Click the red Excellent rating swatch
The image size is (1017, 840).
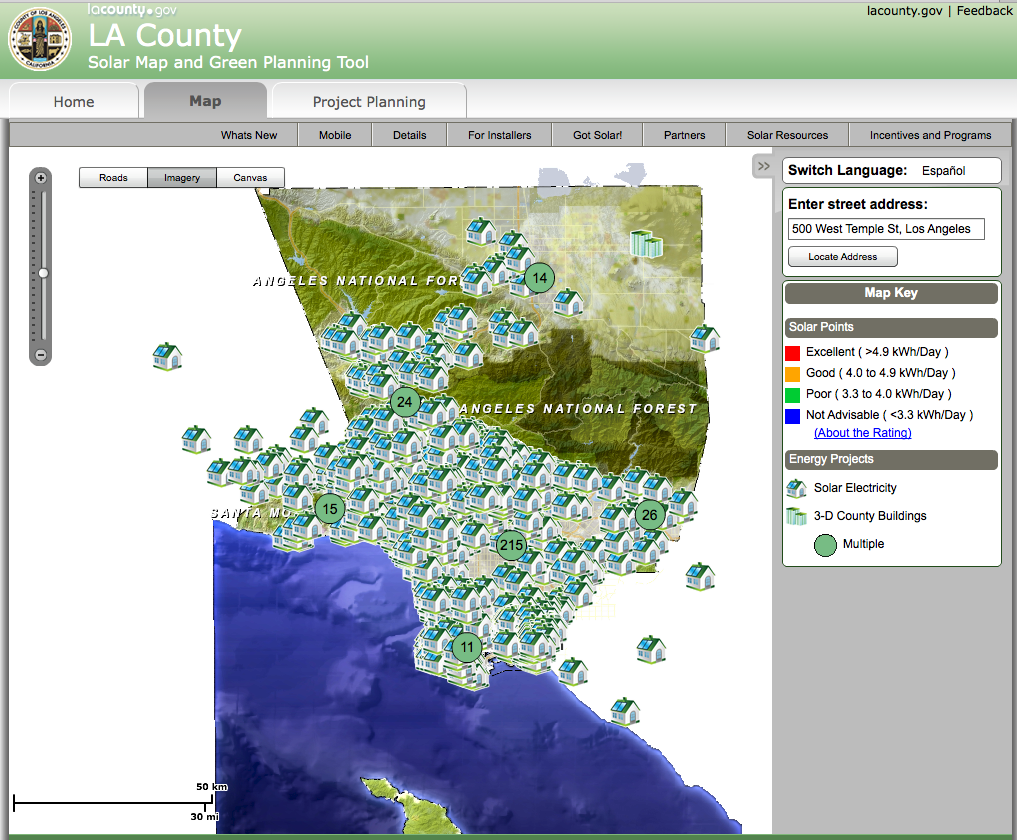pyautogui.click(x=792, y=353)
